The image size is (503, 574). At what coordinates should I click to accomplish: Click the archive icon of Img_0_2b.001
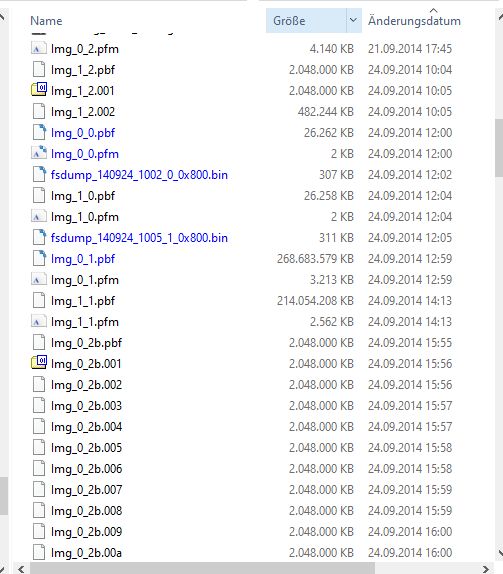coord(39,363)
